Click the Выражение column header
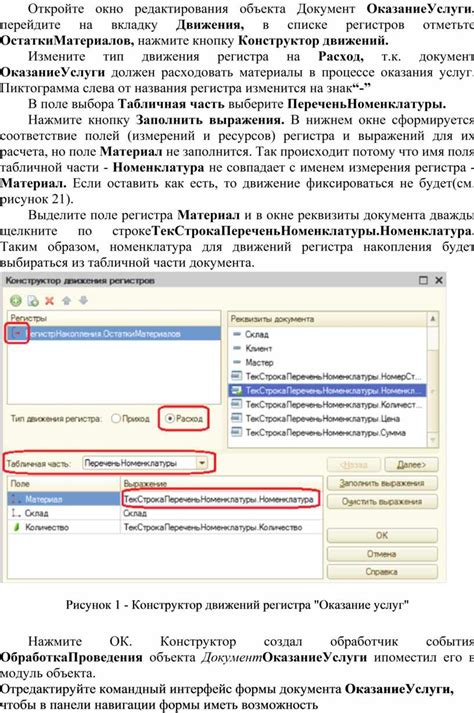 222,484
